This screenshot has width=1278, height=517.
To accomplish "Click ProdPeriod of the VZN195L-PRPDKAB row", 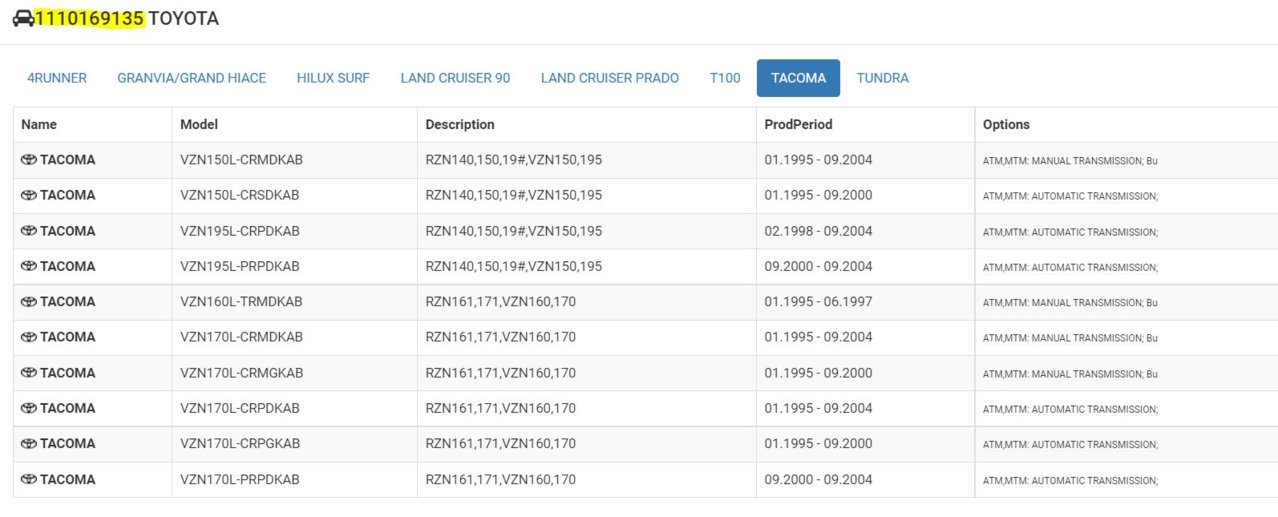I will (x=818, y=266).
